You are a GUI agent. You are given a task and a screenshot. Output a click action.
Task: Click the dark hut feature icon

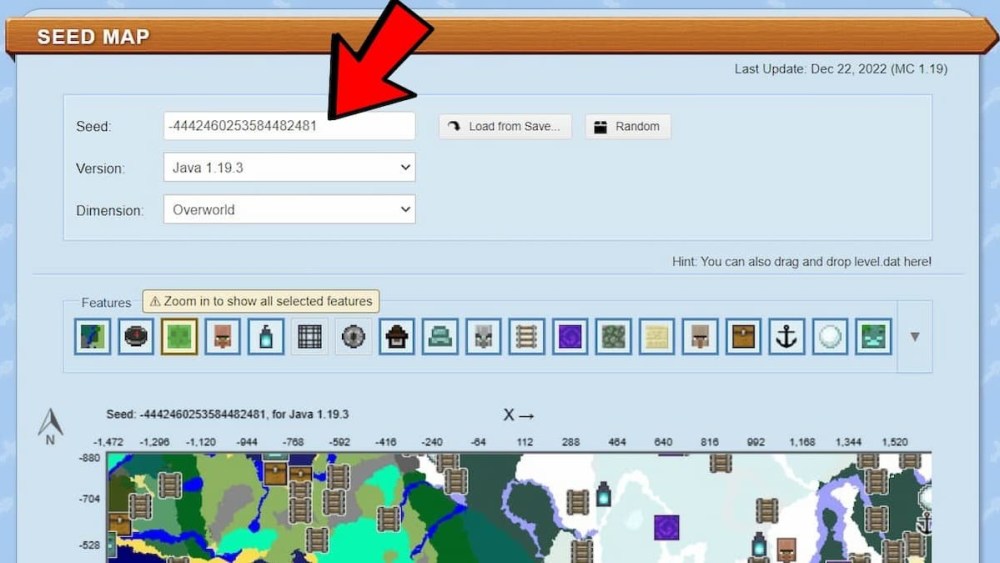pyautogui.click(x=397, y=337)
